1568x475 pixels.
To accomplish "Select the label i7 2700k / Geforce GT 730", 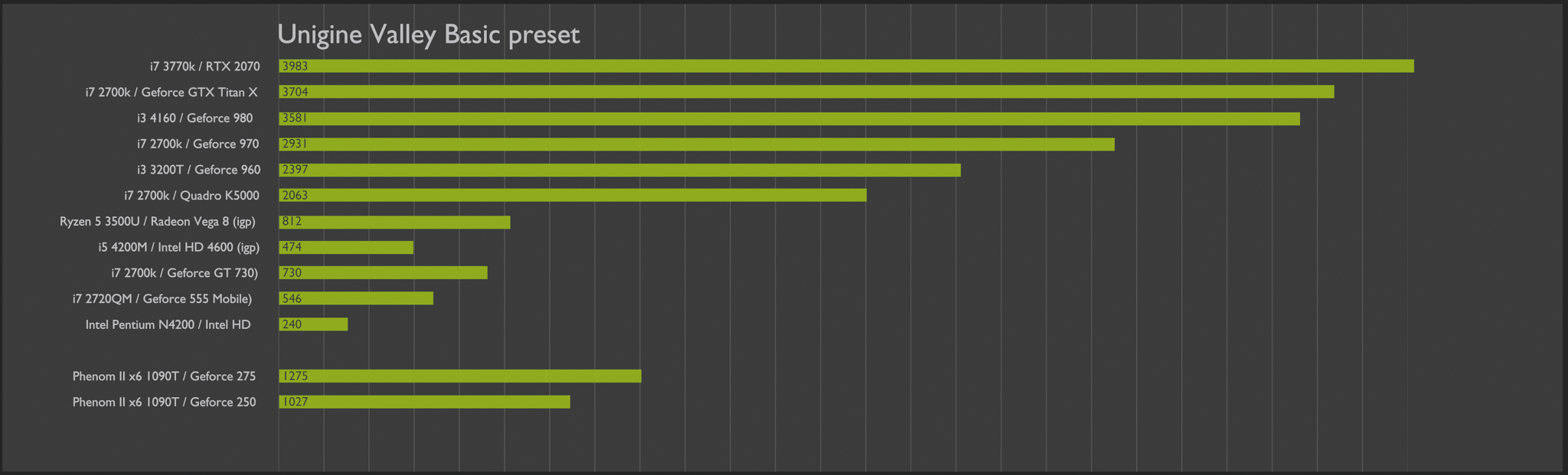I will tap(185, 273).
